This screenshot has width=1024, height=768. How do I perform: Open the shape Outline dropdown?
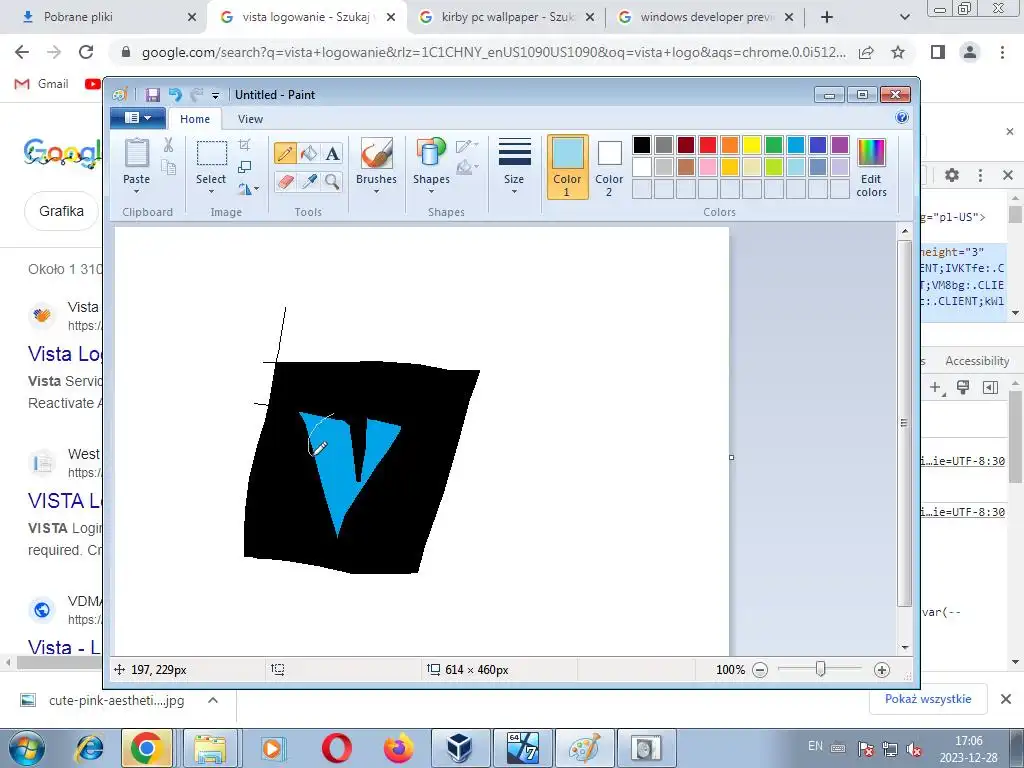coord(467,145)
